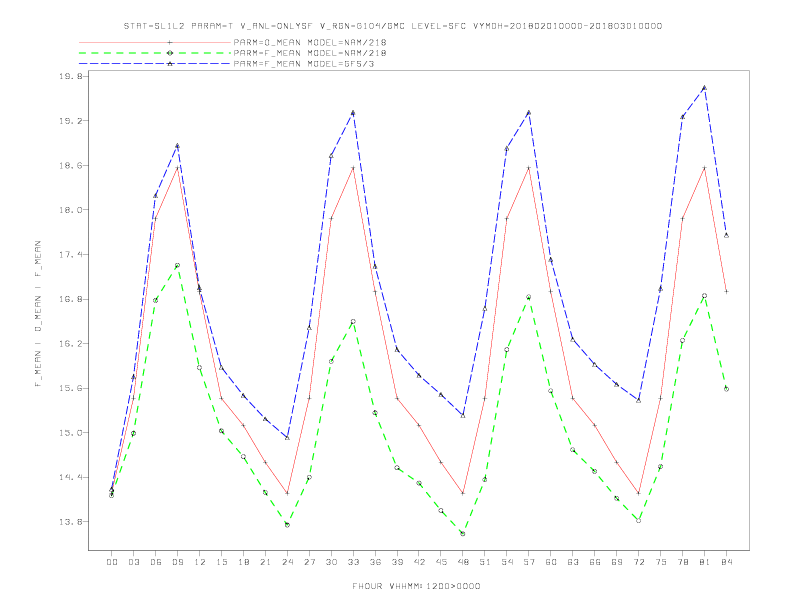Click x-axis tick label 57

pos(529,562)
